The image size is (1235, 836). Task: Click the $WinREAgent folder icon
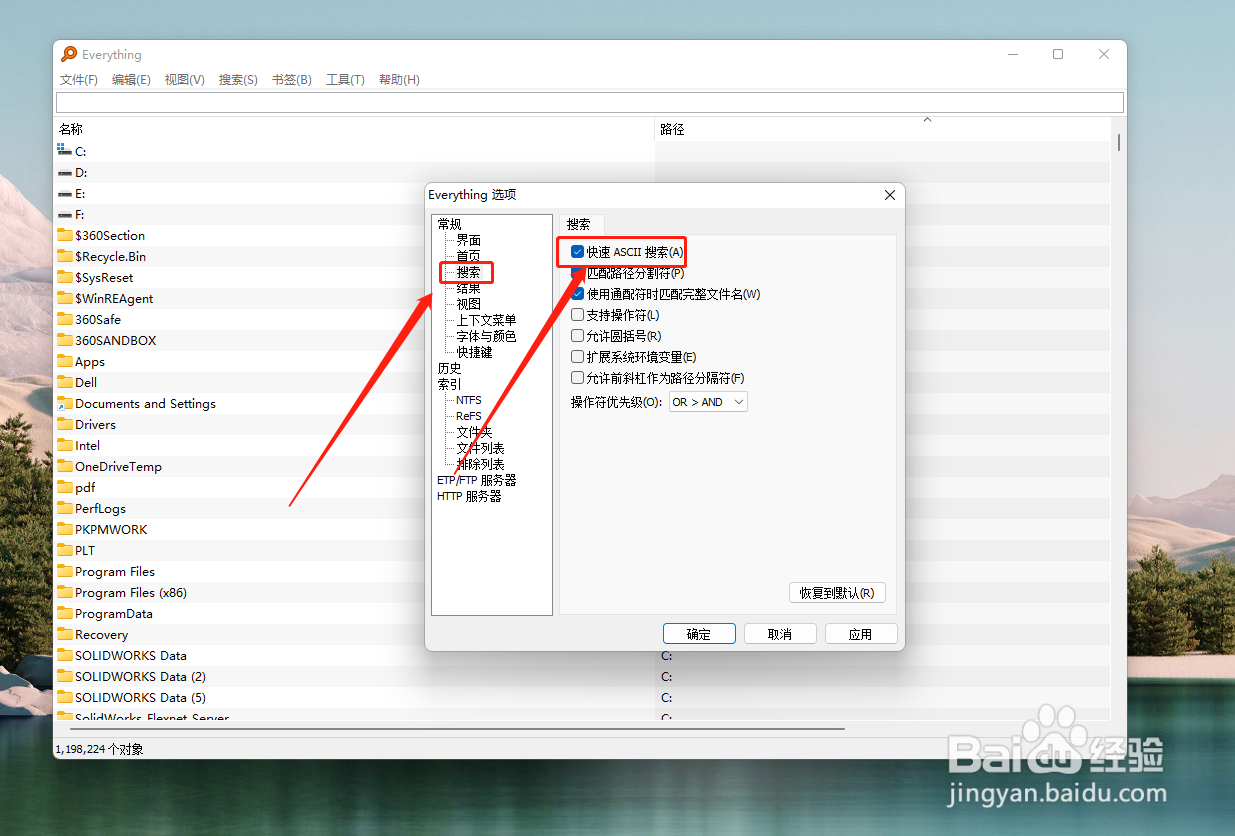[65, 298]
